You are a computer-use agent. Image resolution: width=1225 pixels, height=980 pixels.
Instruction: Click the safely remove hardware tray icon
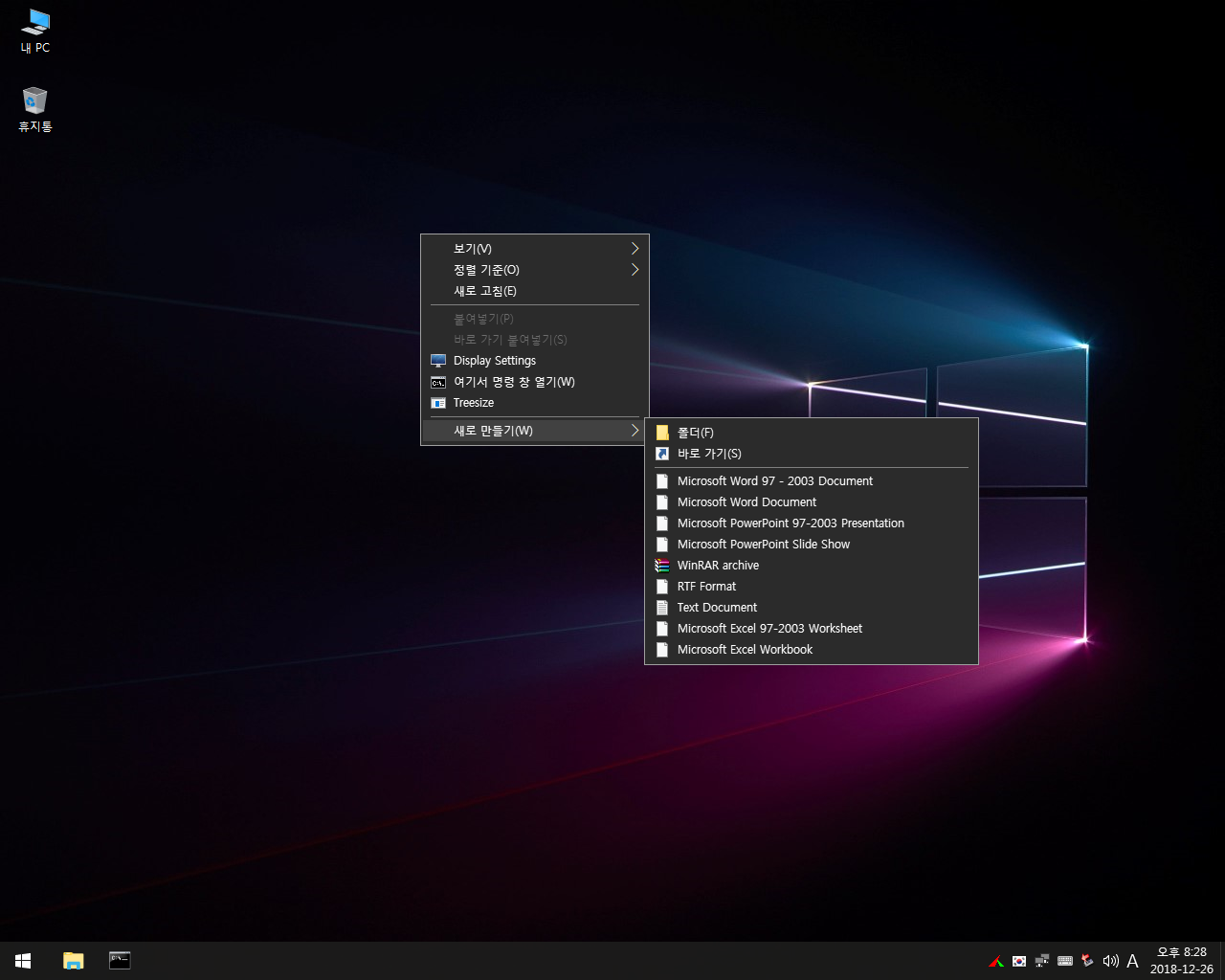(1088, 961)
